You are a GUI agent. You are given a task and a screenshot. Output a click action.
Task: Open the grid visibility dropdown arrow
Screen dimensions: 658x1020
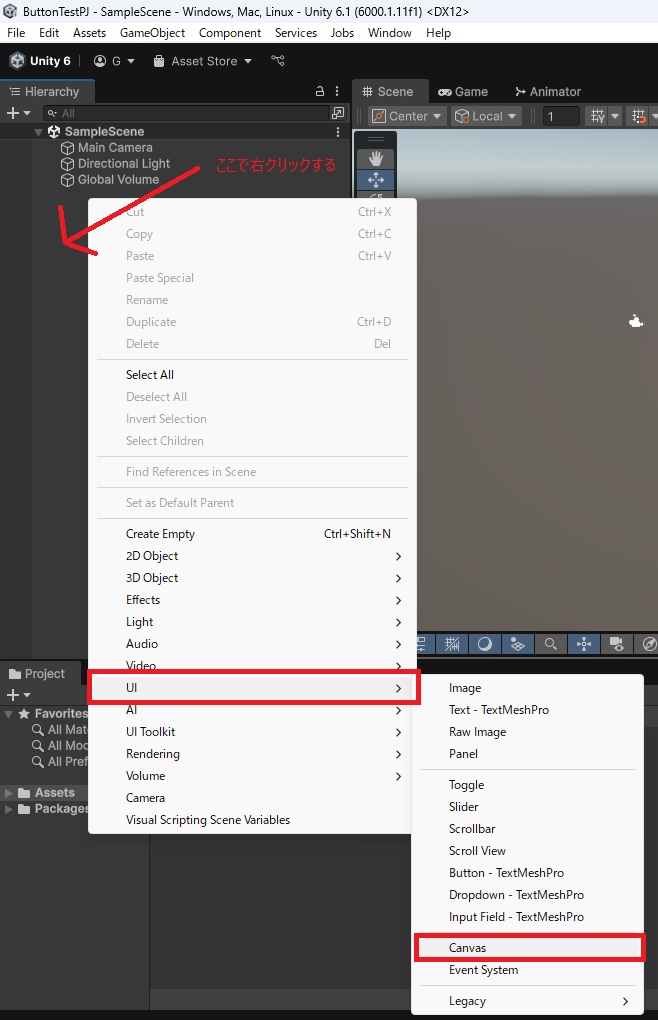614,116
